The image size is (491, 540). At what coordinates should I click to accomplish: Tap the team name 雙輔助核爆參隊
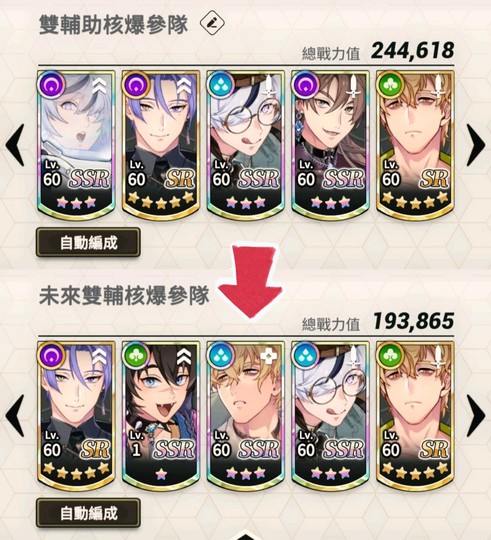pos(114,24)
